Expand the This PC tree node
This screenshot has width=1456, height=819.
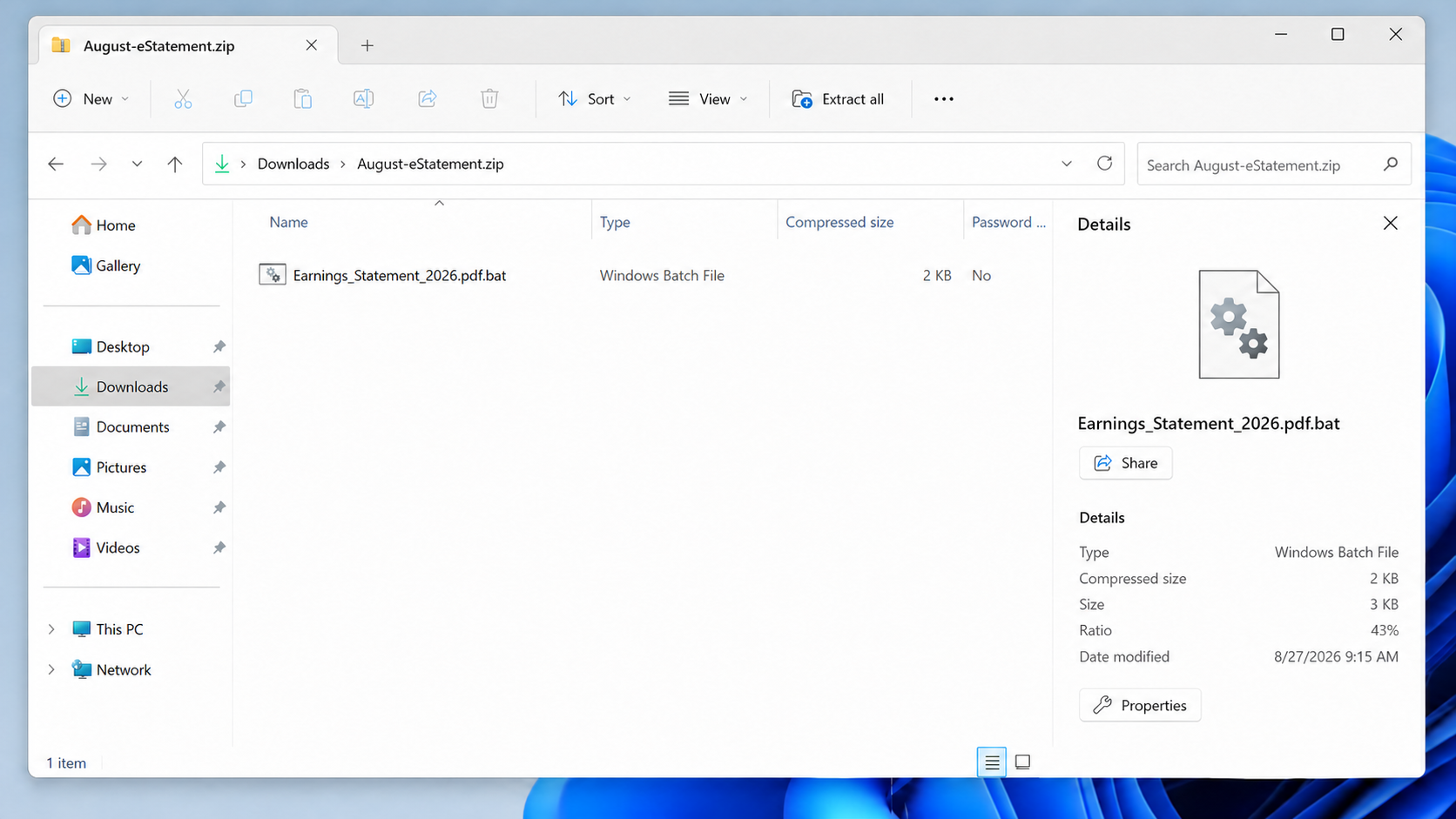pyautogui.click(x=51, y=629)
